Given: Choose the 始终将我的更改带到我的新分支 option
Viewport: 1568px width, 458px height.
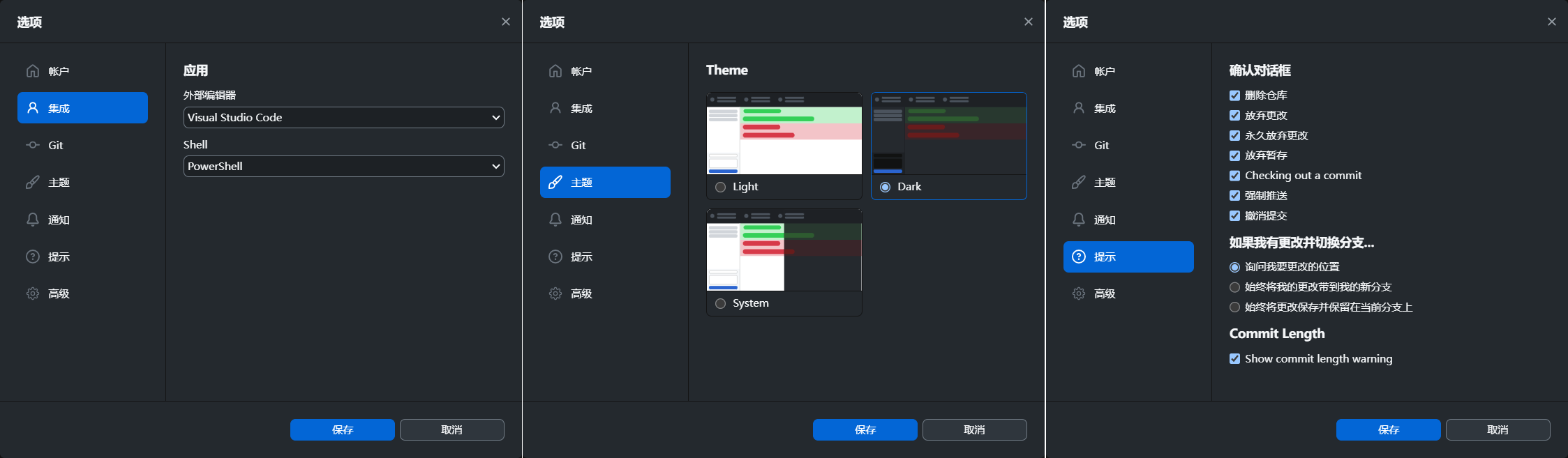Looking at the screenshot, I should pos(1234,287).
